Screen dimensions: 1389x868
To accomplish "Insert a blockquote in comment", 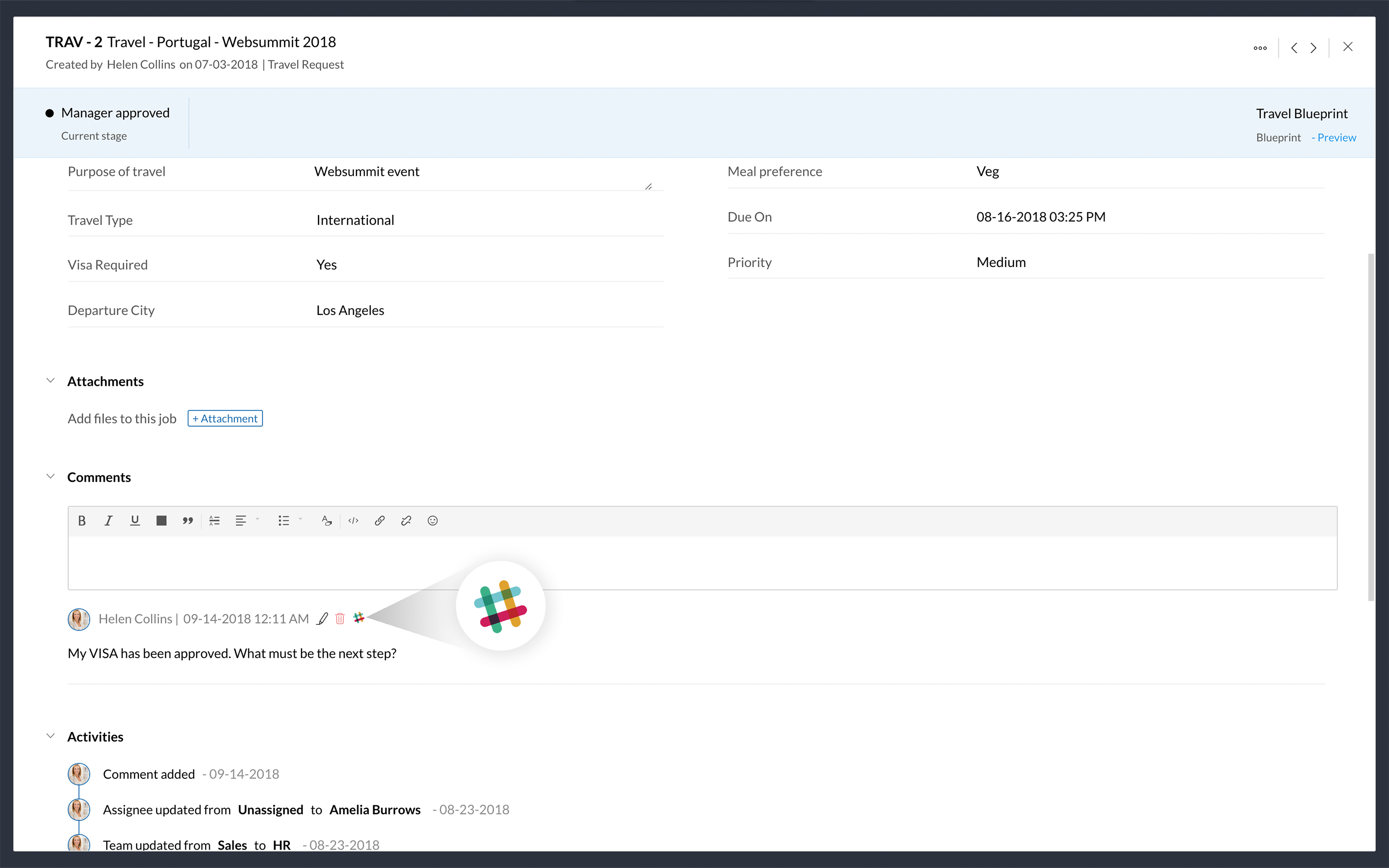I will pyautogui.click(x=188, y=521).
